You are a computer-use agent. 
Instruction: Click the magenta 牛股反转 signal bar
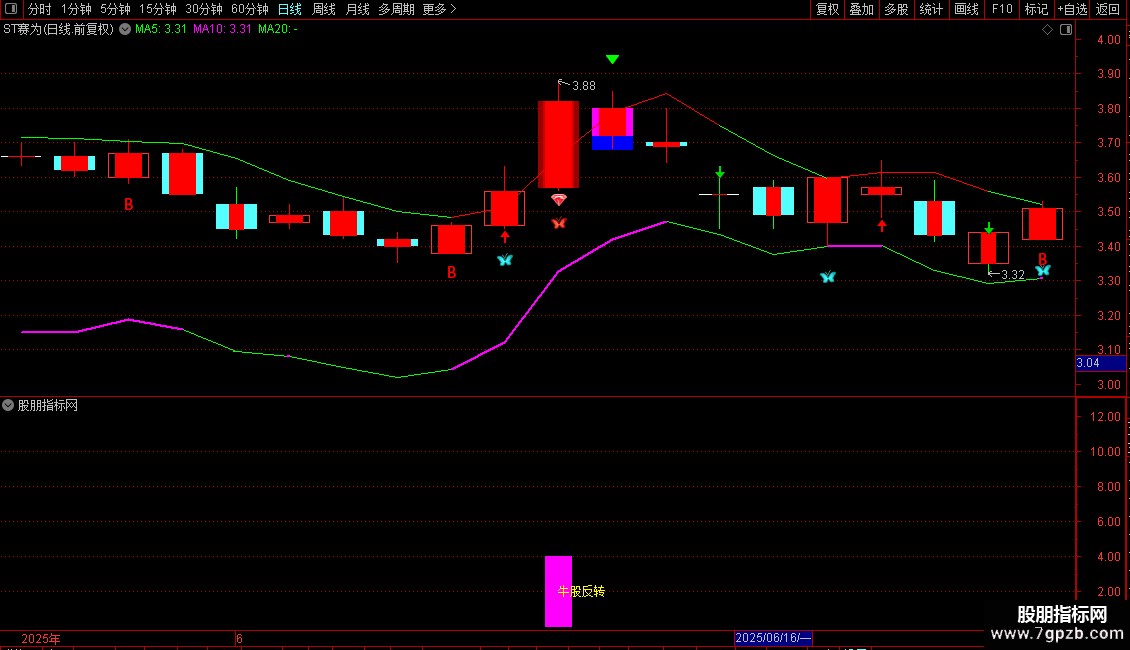[x=558, y=591]
